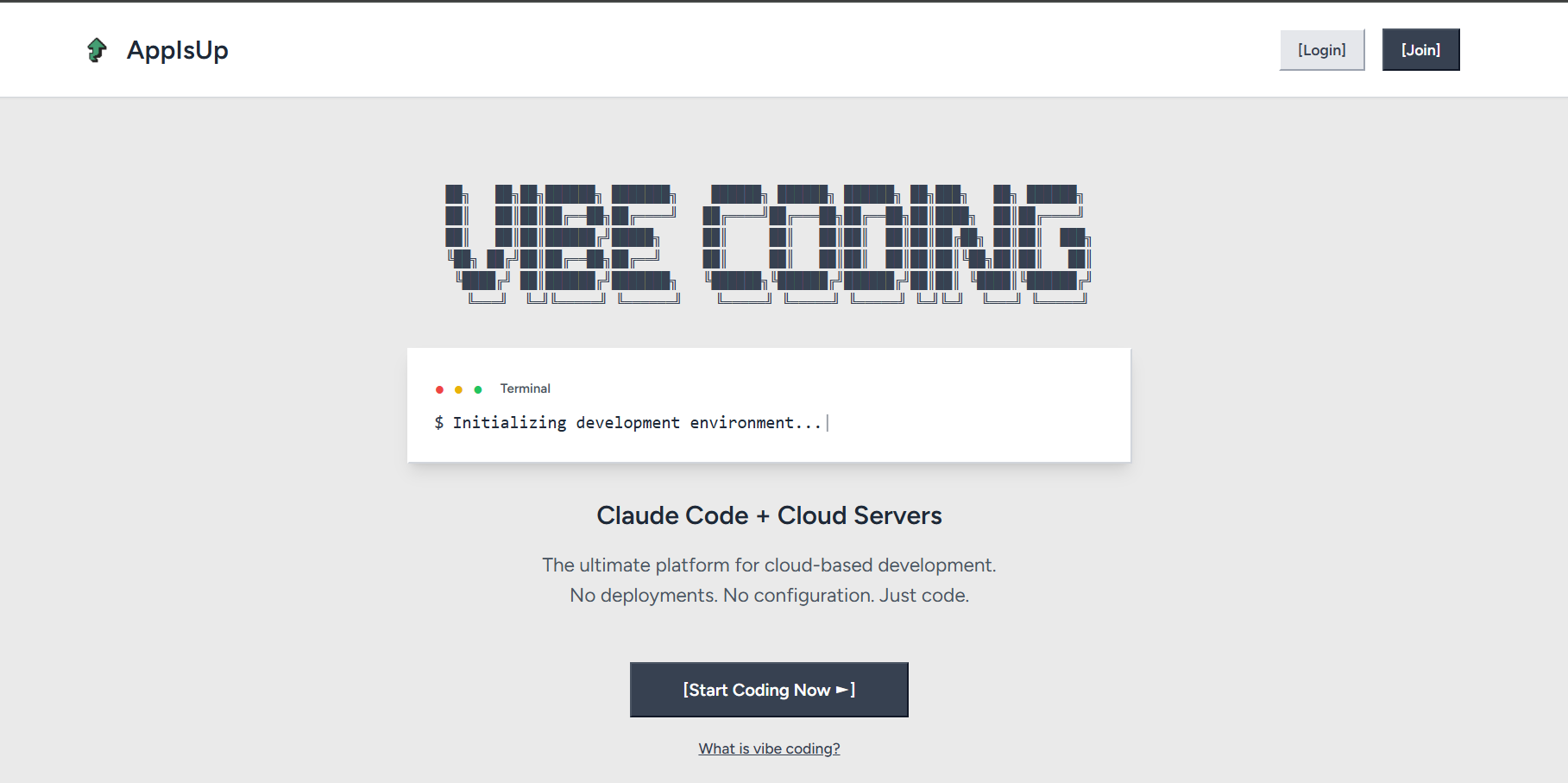Click the red terminal window dot
1568x783 pixels.
[x=439, y=389]
